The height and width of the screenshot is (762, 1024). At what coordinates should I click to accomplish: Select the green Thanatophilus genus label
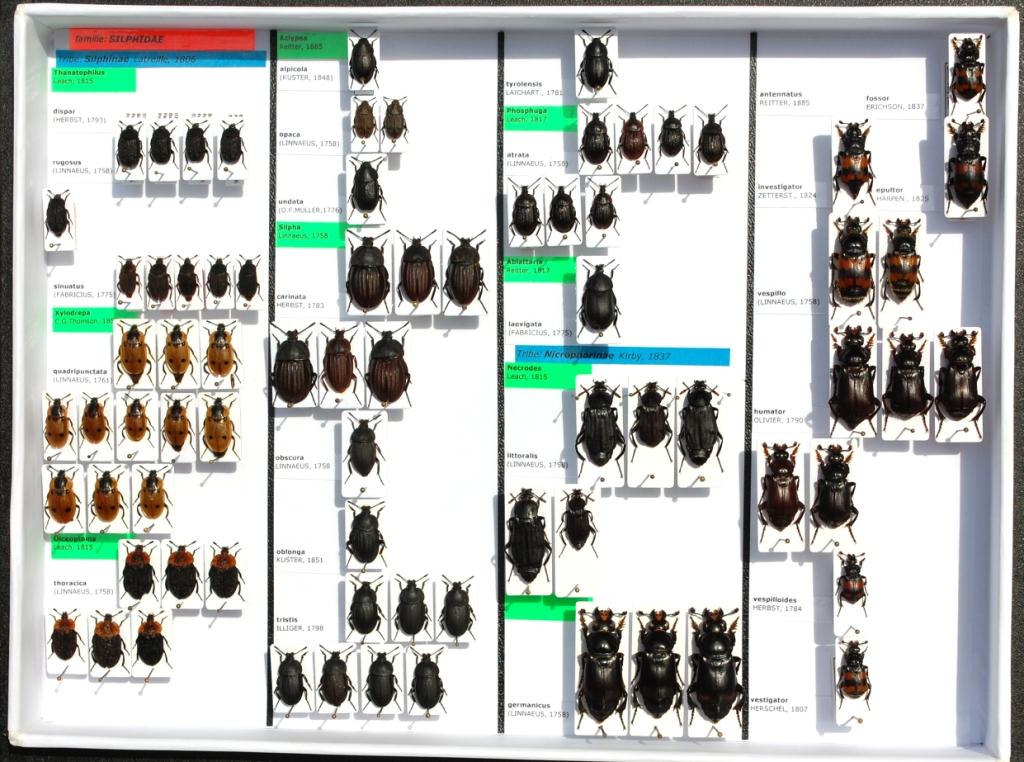93,78
